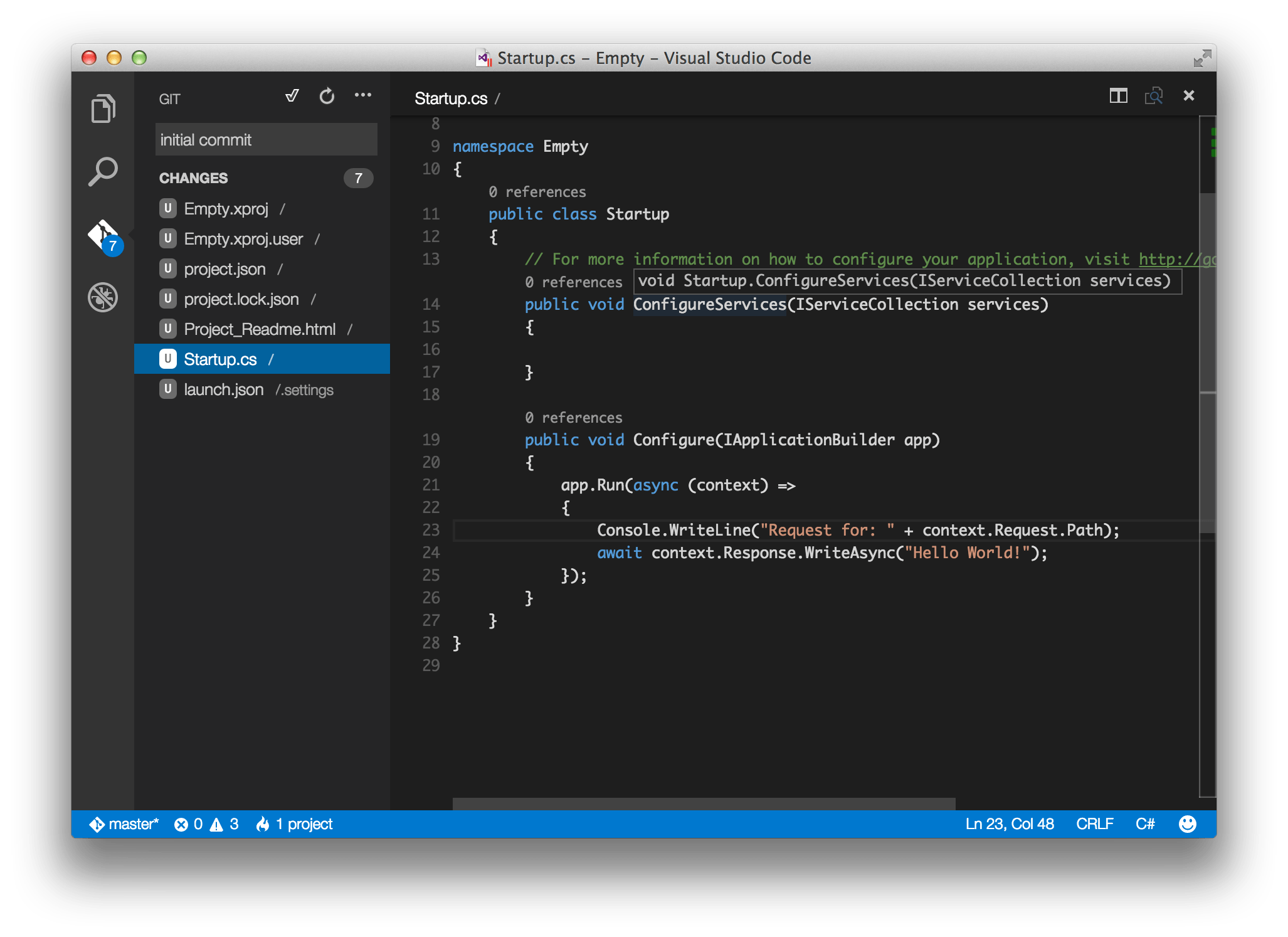Split the editor icon
Image resolution: width=1288 pixels, height=937 pixels.
pos(1119,96)
